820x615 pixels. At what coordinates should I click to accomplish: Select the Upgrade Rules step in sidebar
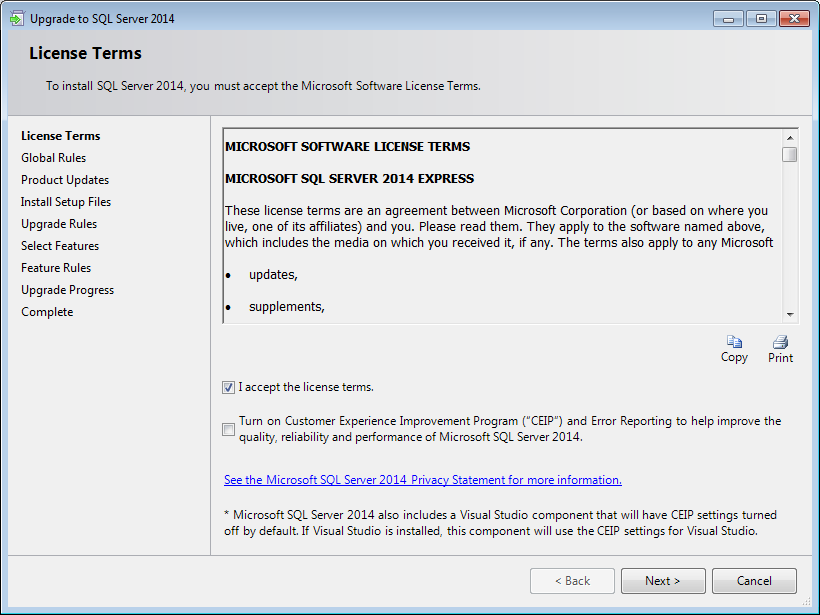[59, 224]
